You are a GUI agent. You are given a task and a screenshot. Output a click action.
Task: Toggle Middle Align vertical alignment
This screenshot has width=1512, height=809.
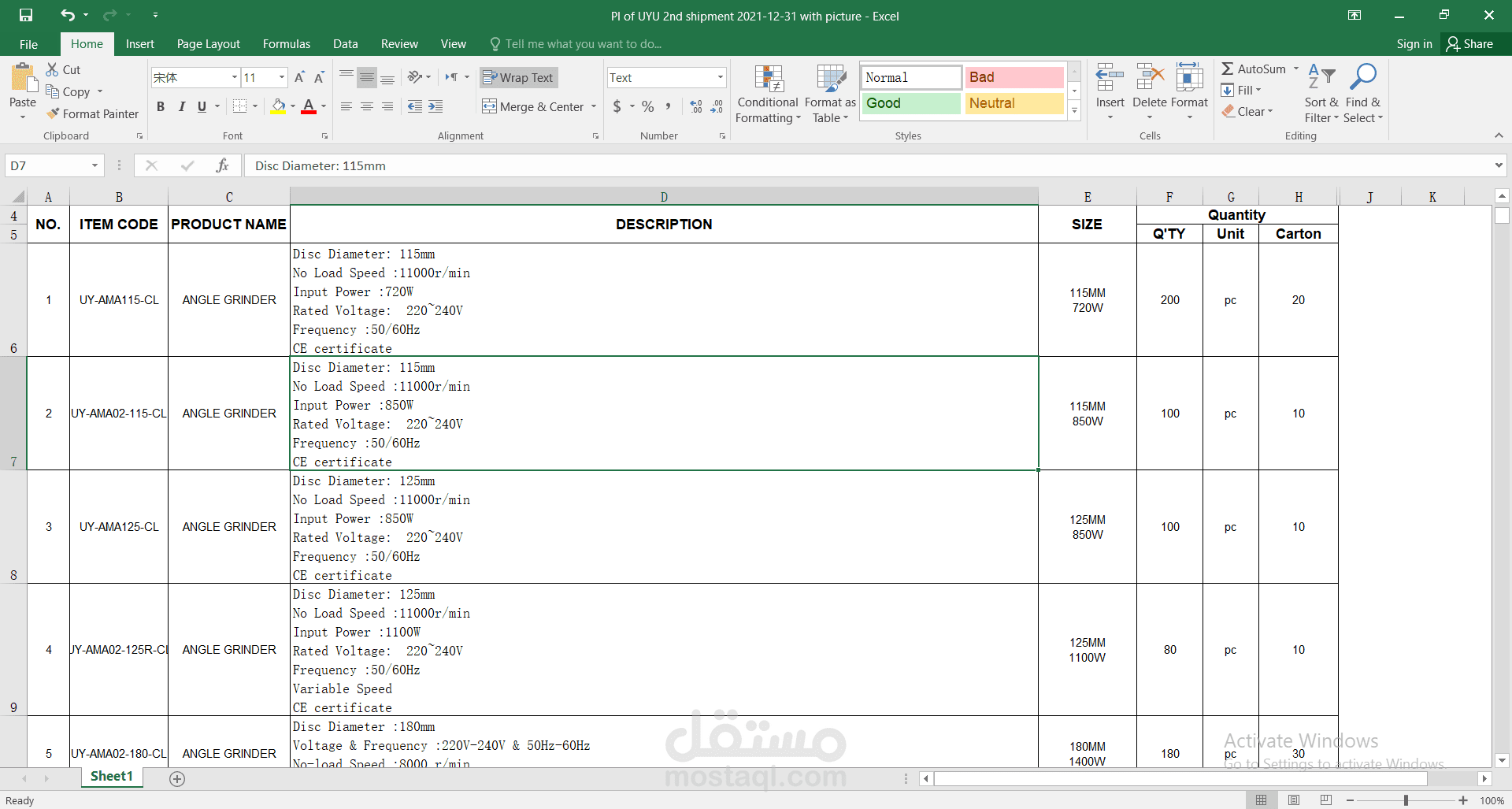point(367,77)
